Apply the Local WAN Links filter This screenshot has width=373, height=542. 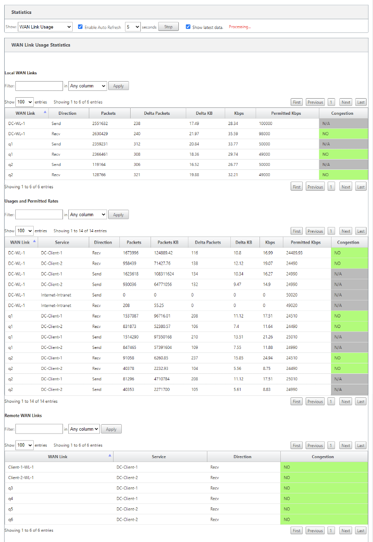[119, 86]
